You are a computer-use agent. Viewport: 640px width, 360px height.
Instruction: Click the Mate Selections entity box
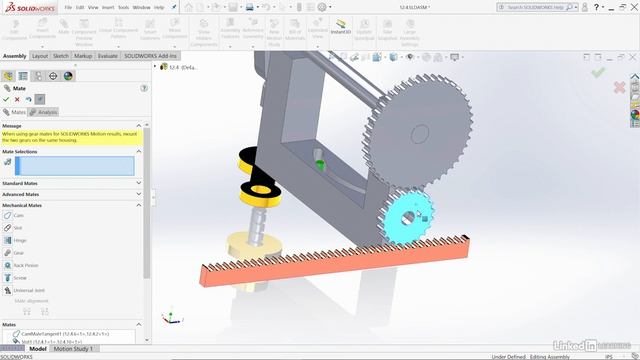coord(75,166)
